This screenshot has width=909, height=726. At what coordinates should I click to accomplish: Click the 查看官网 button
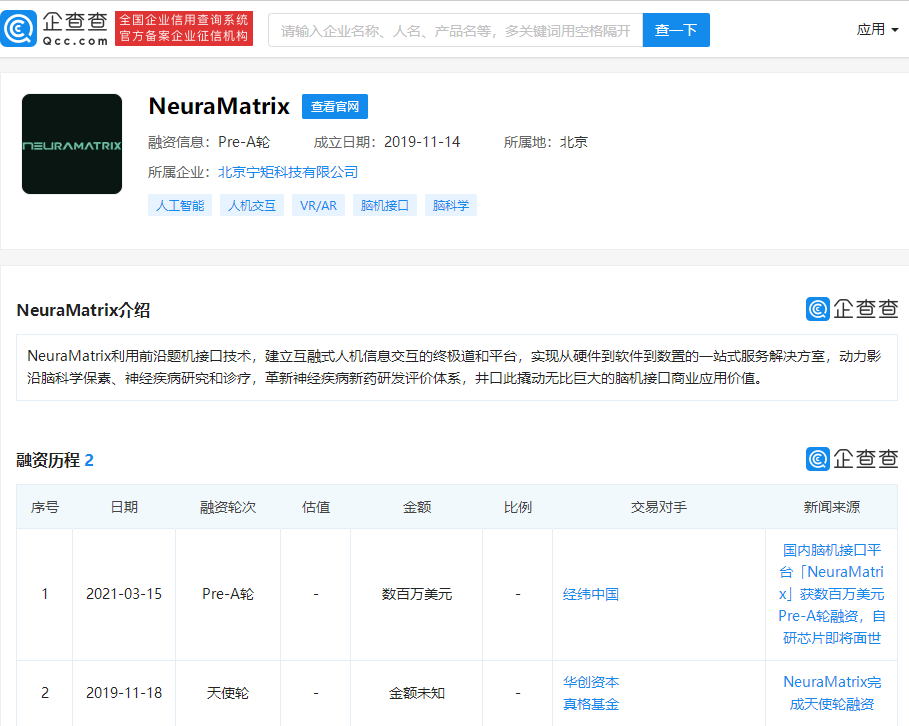tap(334, 107)
